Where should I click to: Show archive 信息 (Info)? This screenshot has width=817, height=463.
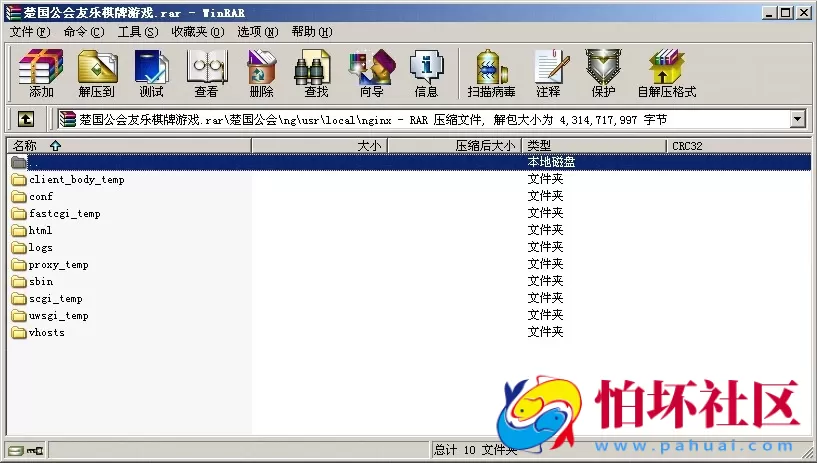coord(426,73)
